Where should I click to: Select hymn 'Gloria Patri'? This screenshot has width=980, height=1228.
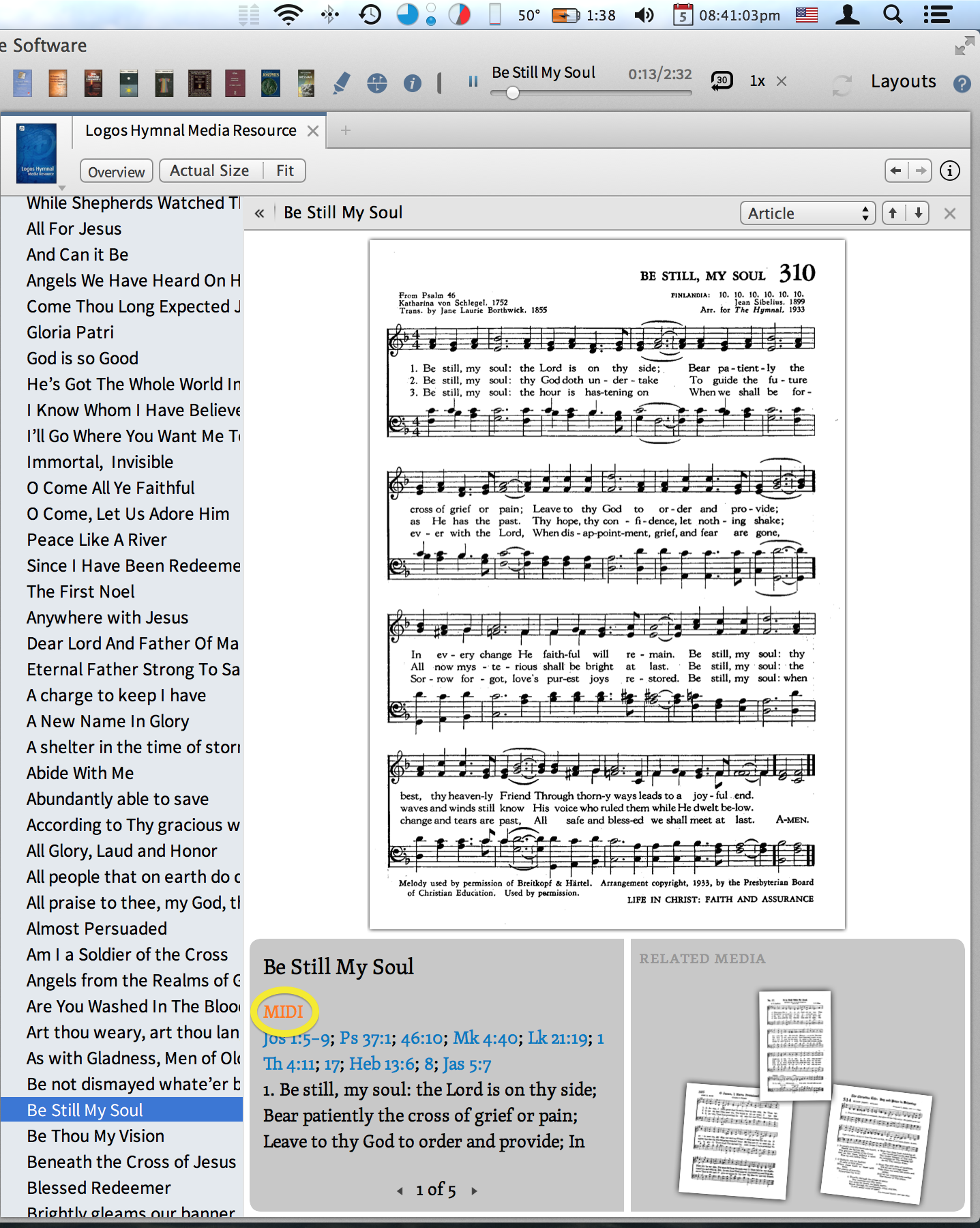(70, 332)
